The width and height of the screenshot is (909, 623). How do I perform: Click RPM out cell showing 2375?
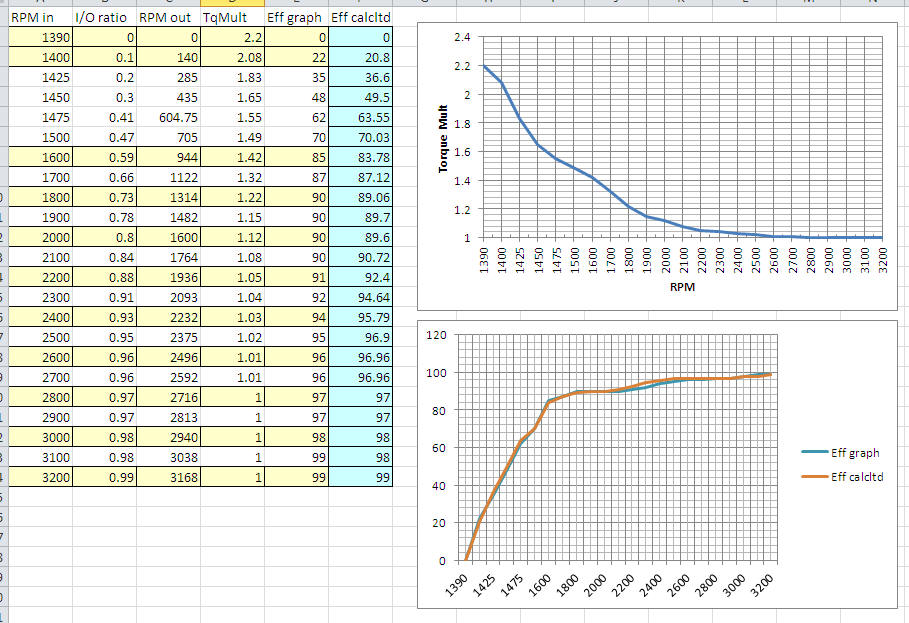(x=168, y=337)
